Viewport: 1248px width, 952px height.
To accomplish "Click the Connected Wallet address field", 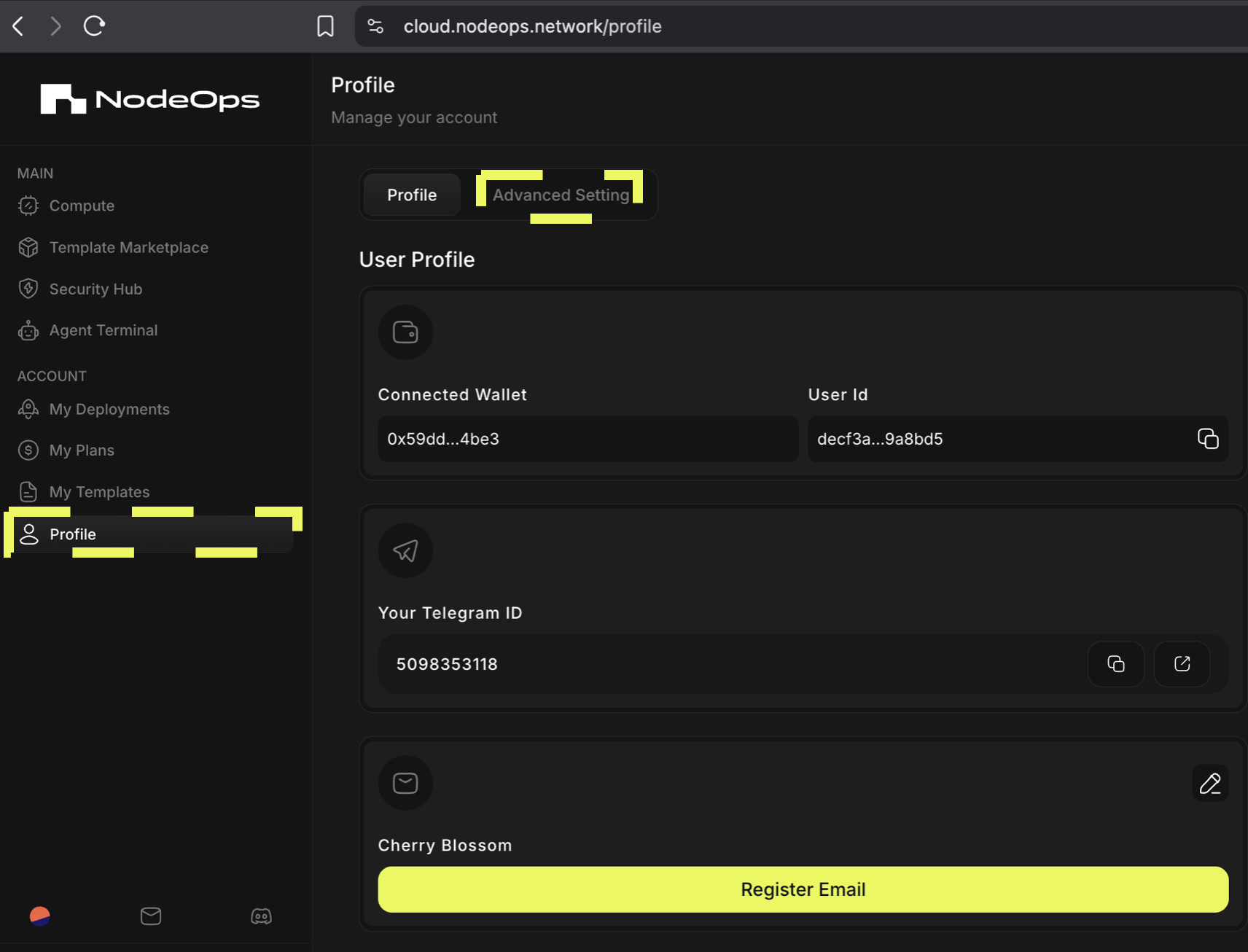I will coord(588,438).
